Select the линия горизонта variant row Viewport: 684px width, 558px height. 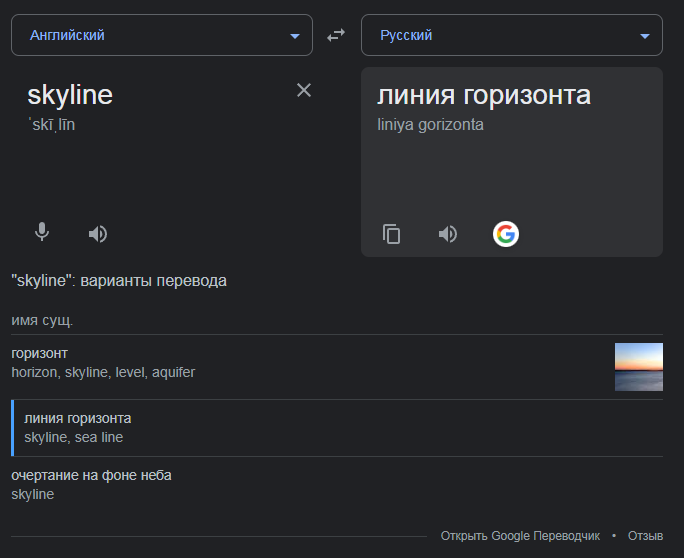pyautogui.click(x=337, y=428)
